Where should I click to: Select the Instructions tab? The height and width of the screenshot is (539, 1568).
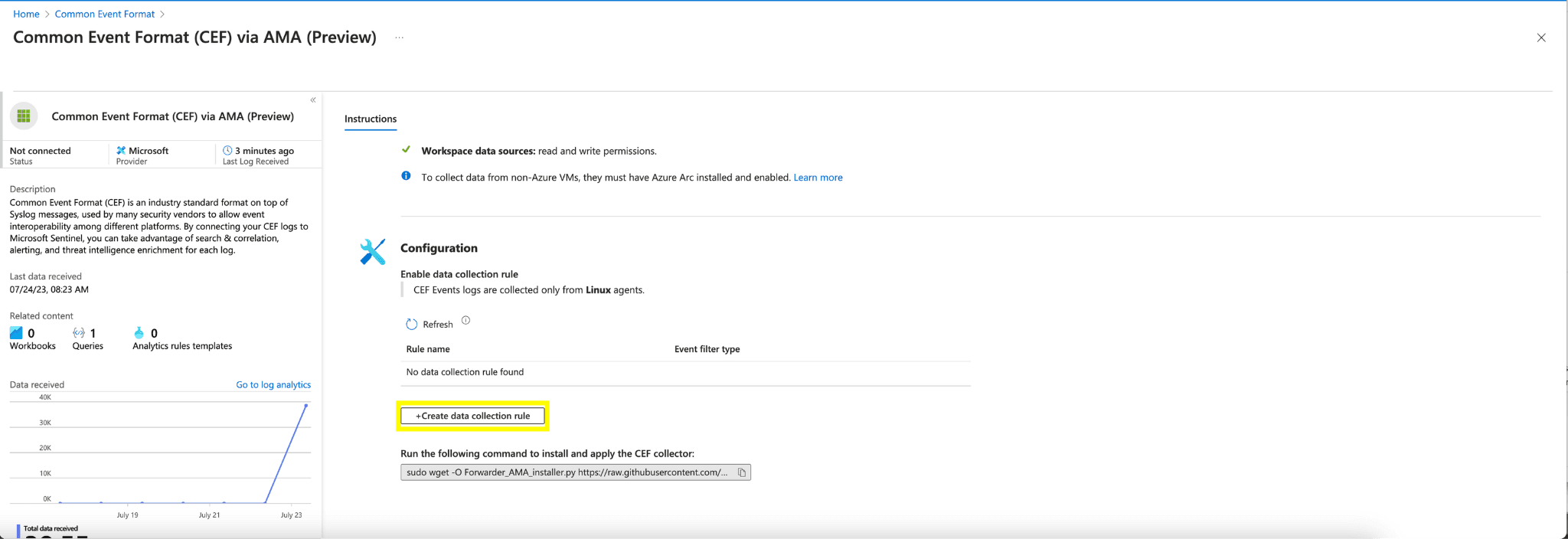pyautogui.click(x=371, y=119)
